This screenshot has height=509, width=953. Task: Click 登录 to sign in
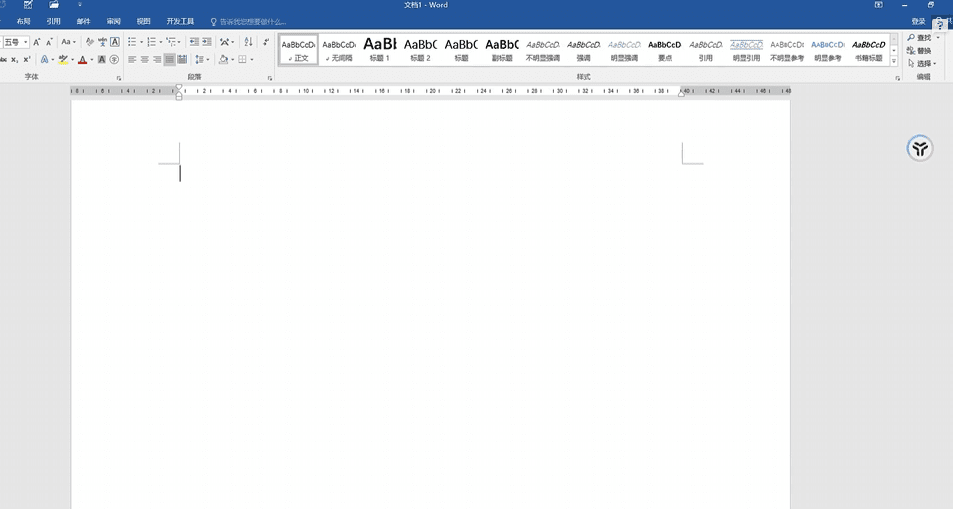pos(918,21)
